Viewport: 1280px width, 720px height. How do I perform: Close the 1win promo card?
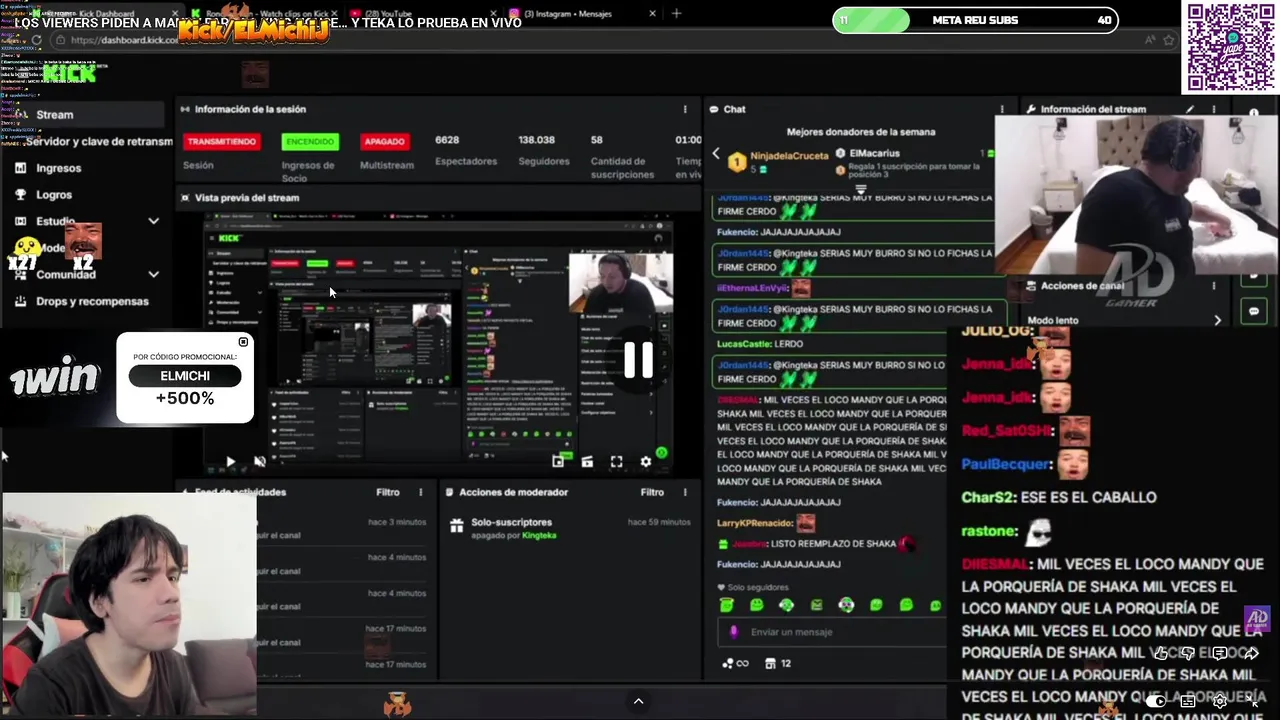(x=243, y=342)
